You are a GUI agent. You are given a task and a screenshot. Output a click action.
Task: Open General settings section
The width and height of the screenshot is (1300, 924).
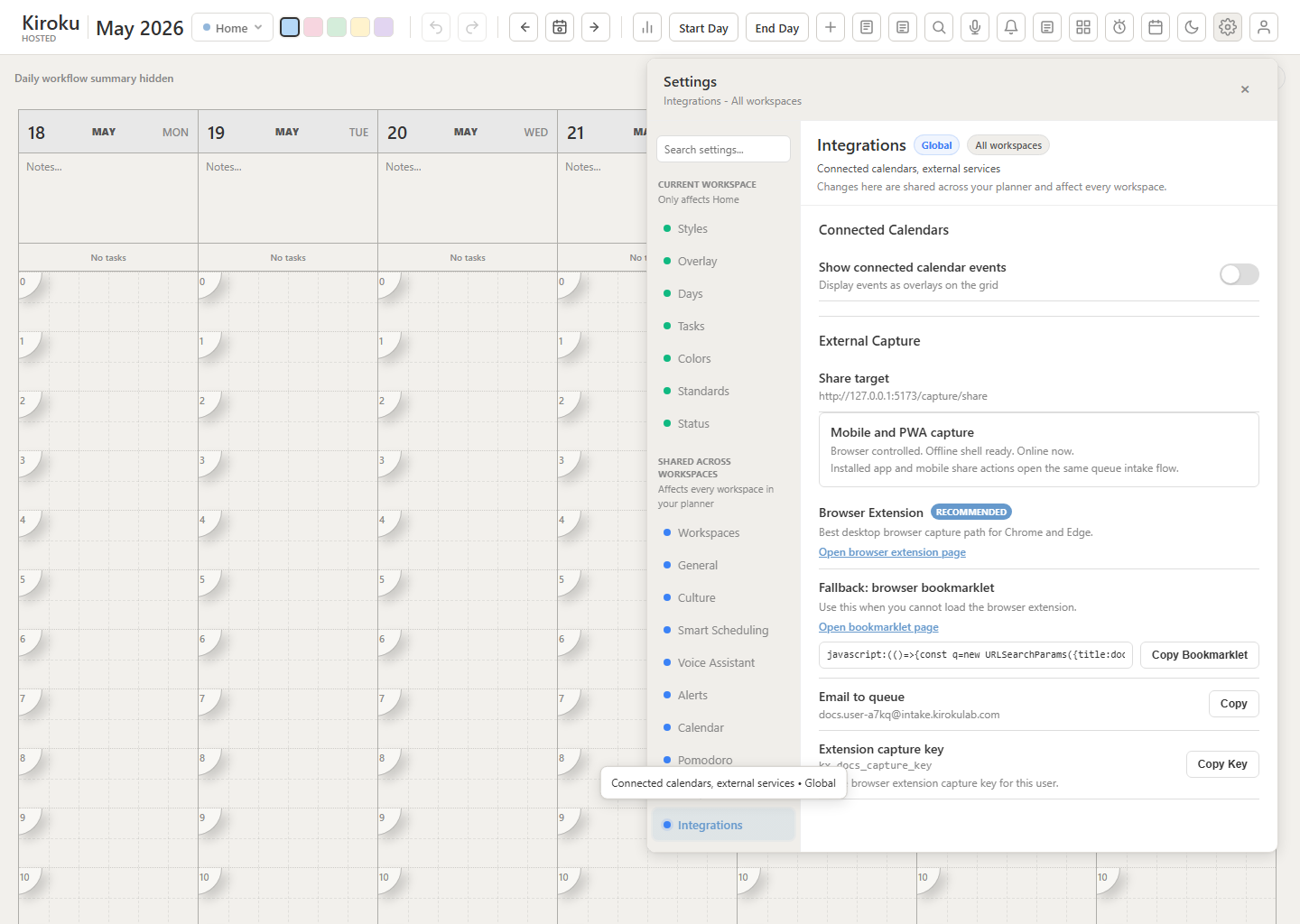pos(724,566)
